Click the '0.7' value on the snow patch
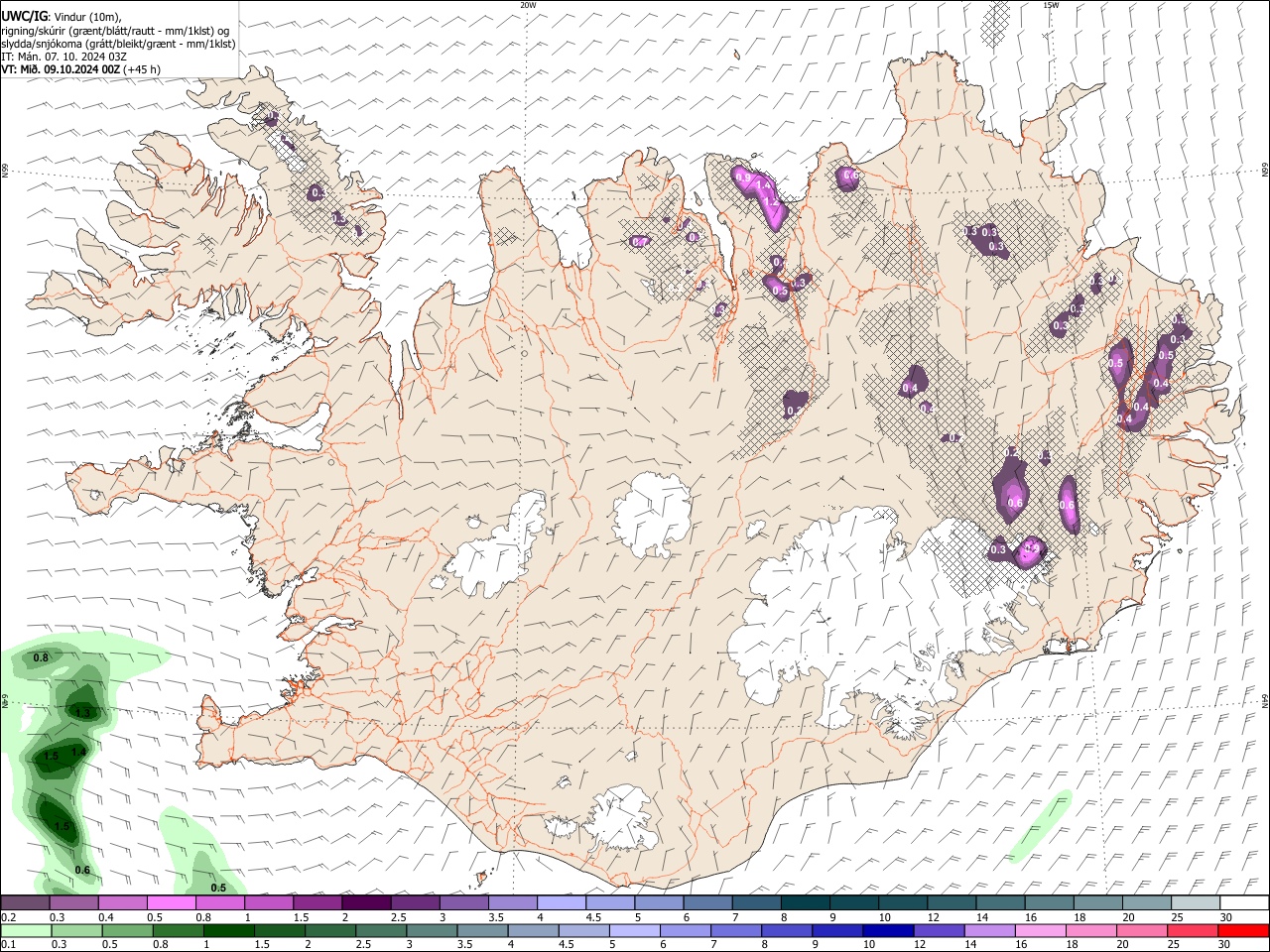Screen dimensions: 1270x952 pyautogui.click(x=639, y=242)
